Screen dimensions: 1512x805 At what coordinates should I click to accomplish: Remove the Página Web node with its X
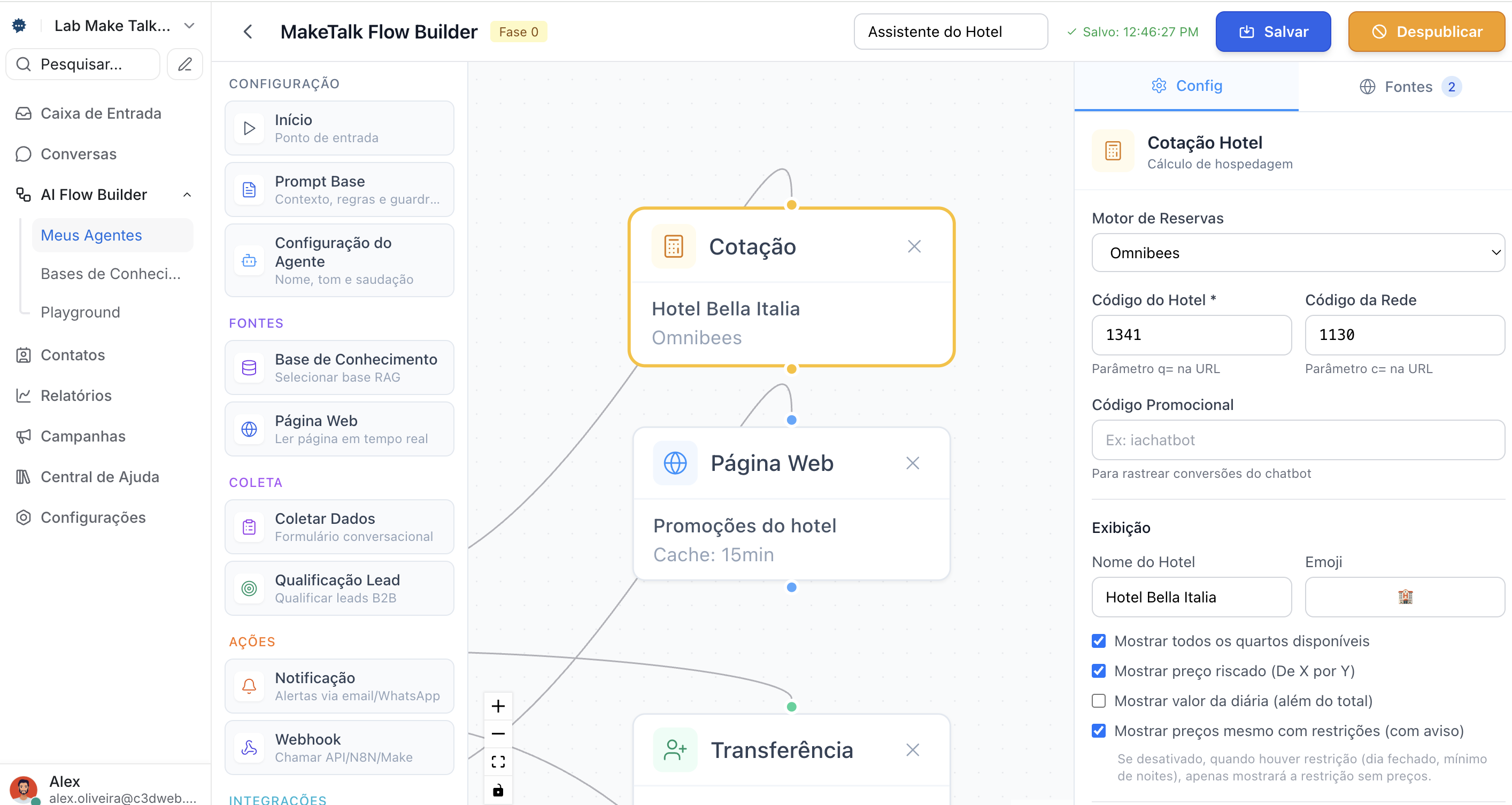912,463
